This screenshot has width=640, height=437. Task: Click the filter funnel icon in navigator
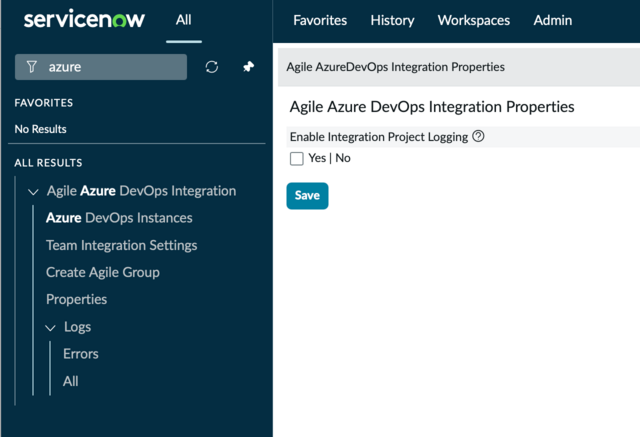32,67
